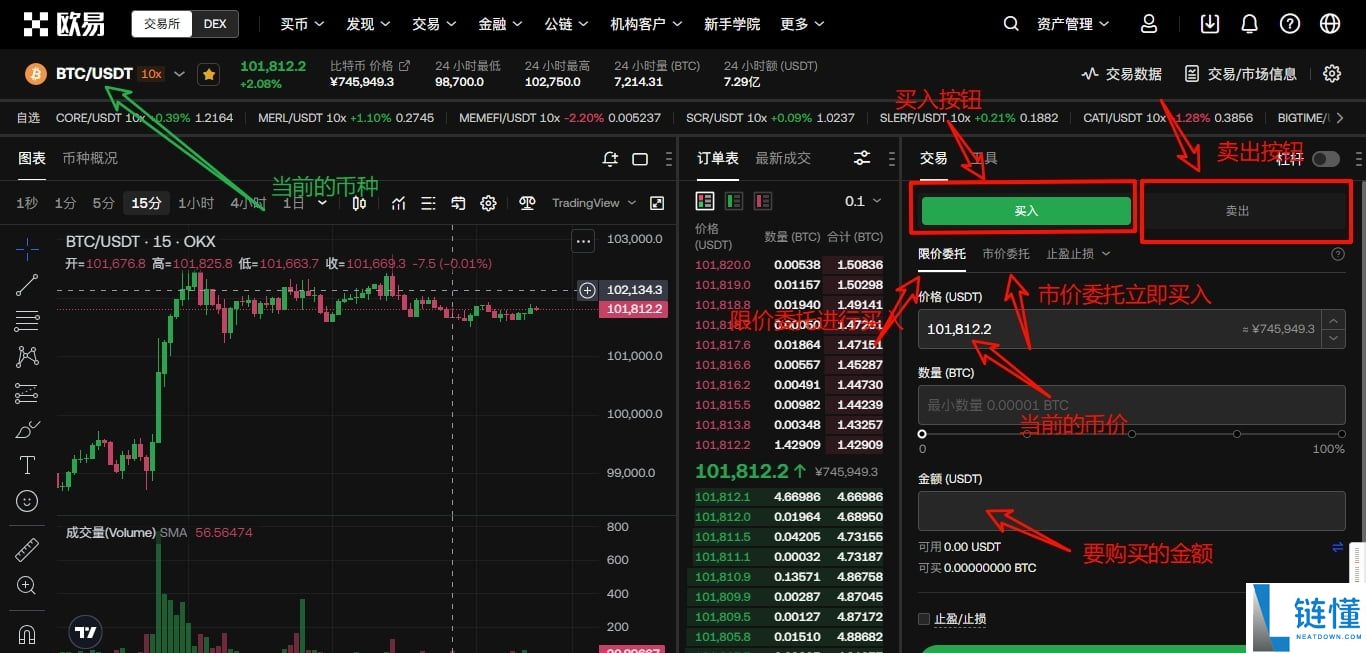The image size is (1366, 653).
Task: Expand the 1日 interval dropdown chevron
Action: pyautogui.click(x=322, y=203)
